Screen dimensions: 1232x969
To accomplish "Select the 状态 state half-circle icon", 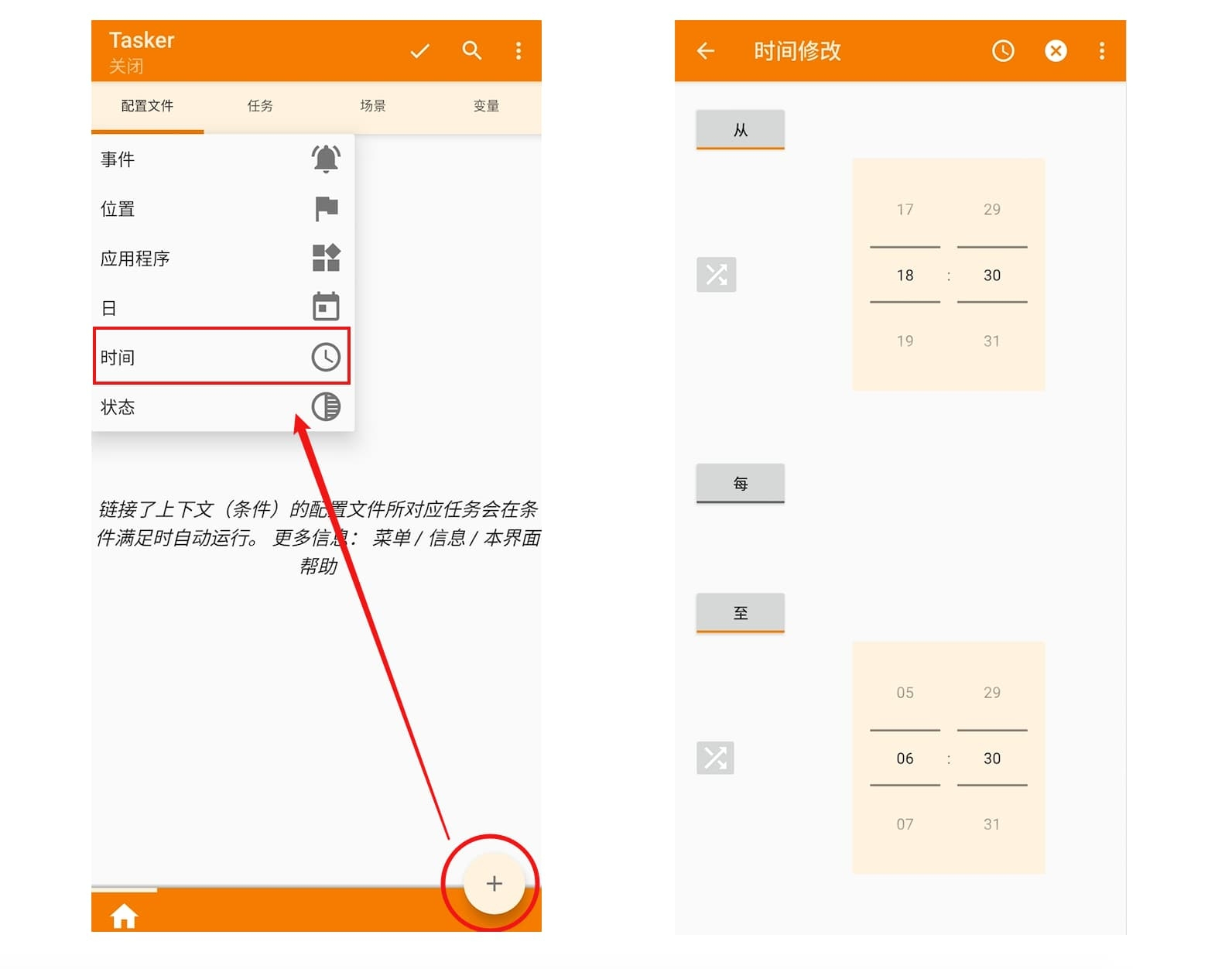I will pos(326,406).
